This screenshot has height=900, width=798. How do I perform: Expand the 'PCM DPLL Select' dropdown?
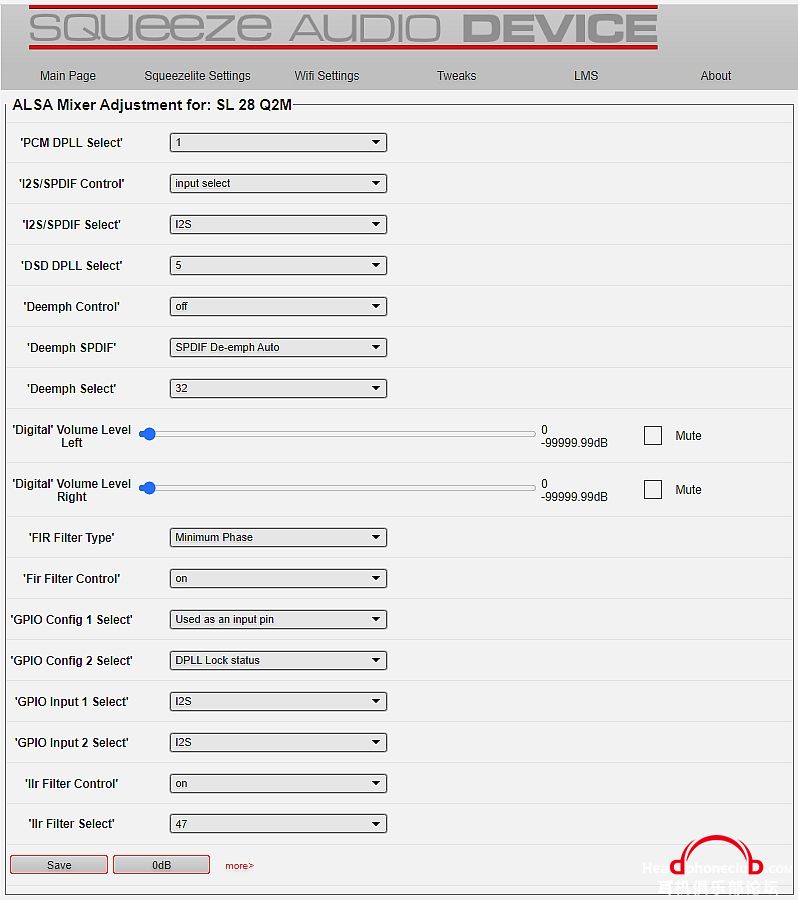pos(278,142)
